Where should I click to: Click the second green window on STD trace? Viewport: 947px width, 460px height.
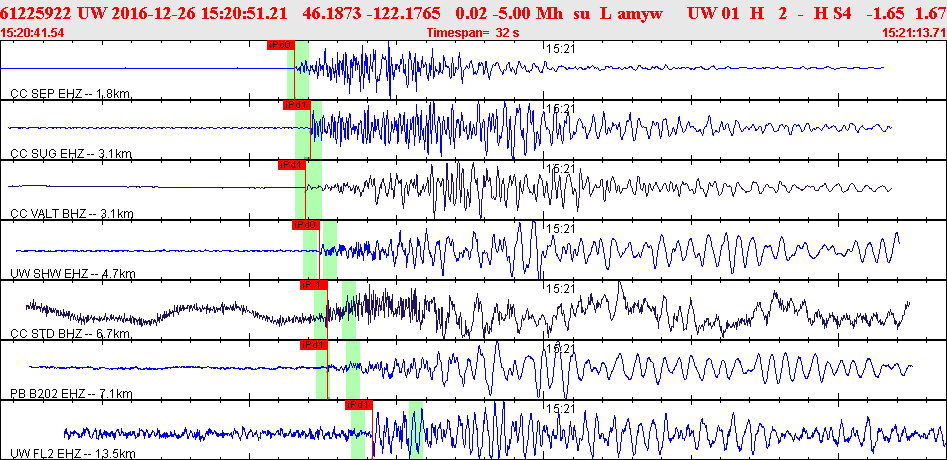pyautogui.click(x=349, y=310)
